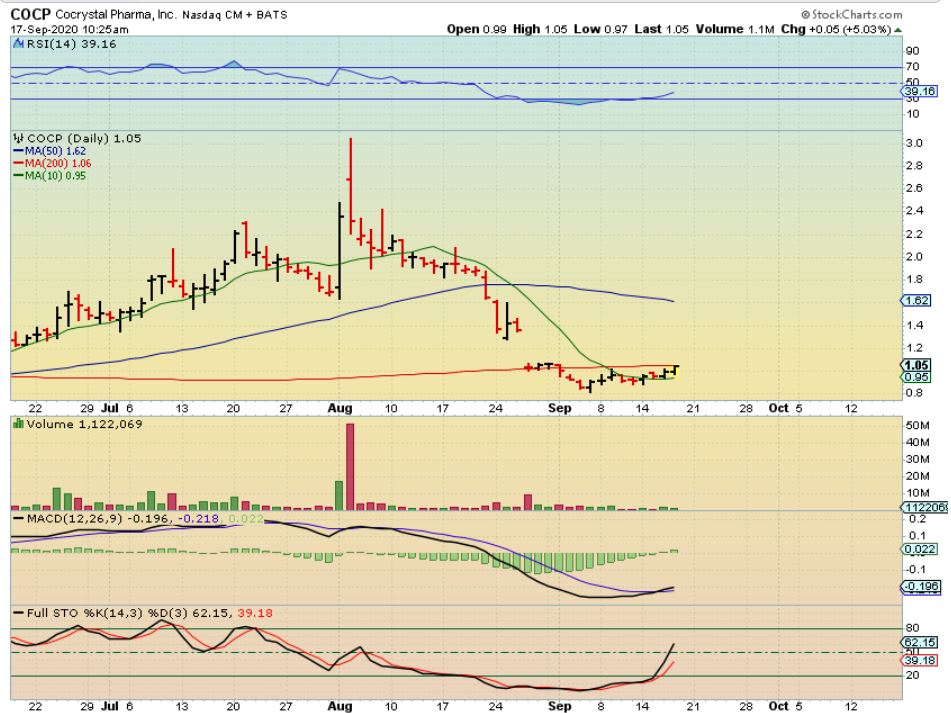Screen dimensions: 951x713
Task: Click the price bar icon before COCP (Daily)
Action: (18, 138)
